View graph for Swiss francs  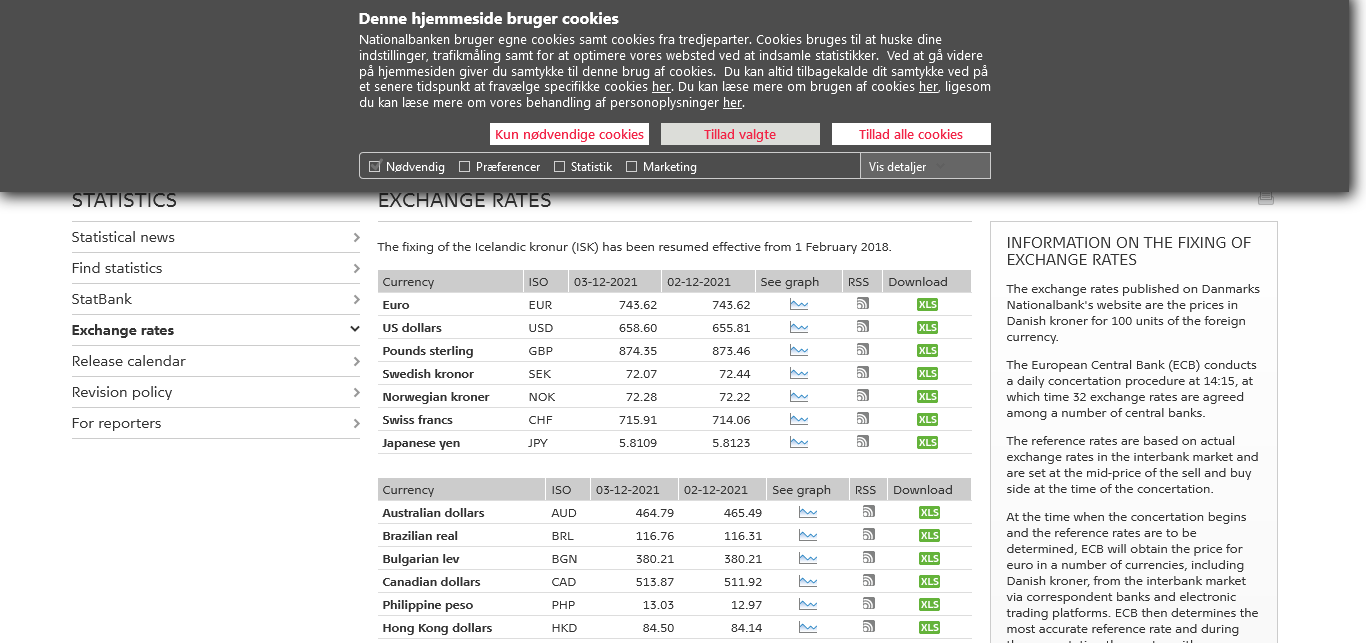pyautogui.click(x=798, y=419)
